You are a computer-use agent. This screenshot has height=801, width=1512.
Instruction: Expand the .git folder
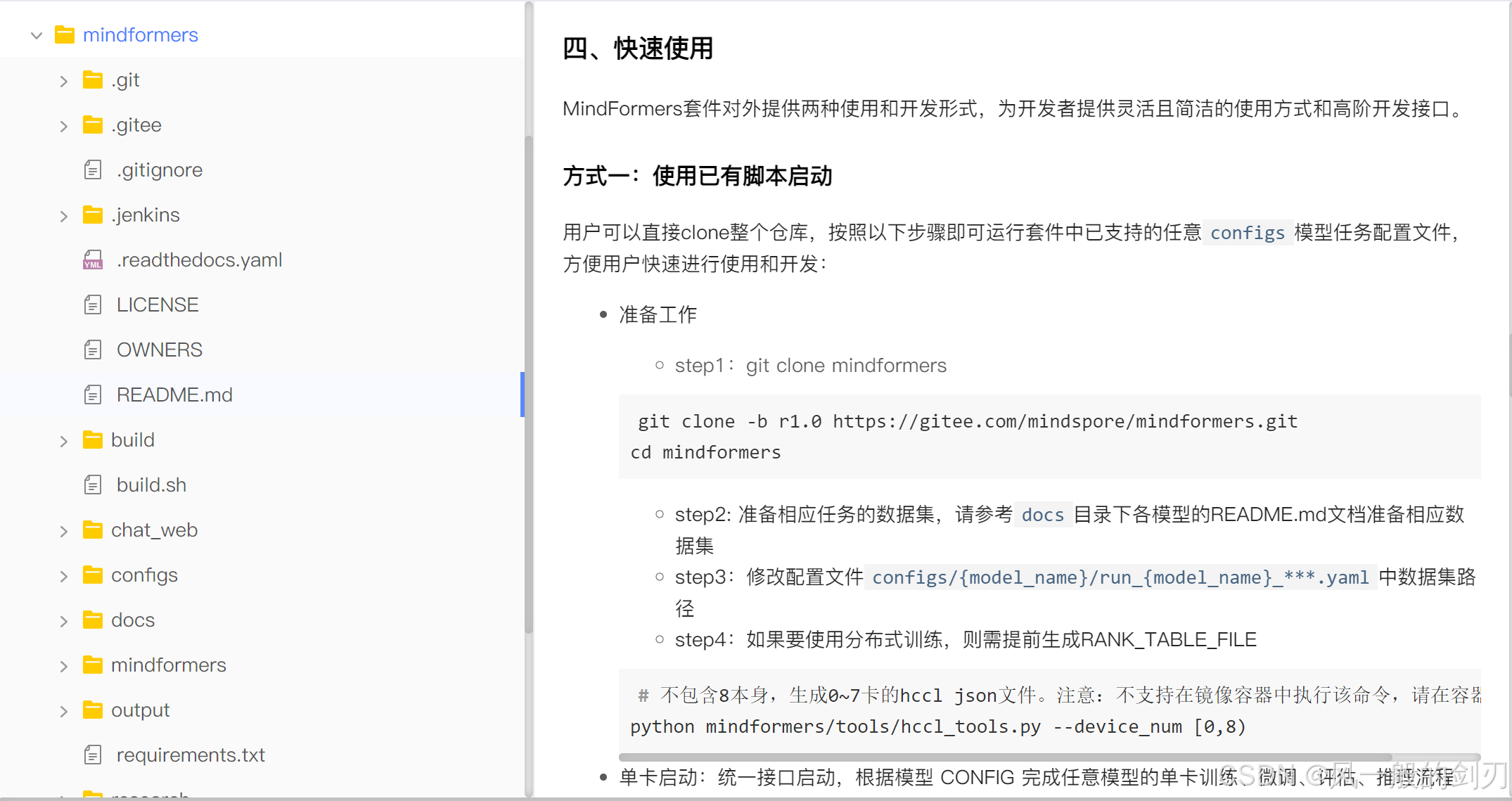coord(64,81)
